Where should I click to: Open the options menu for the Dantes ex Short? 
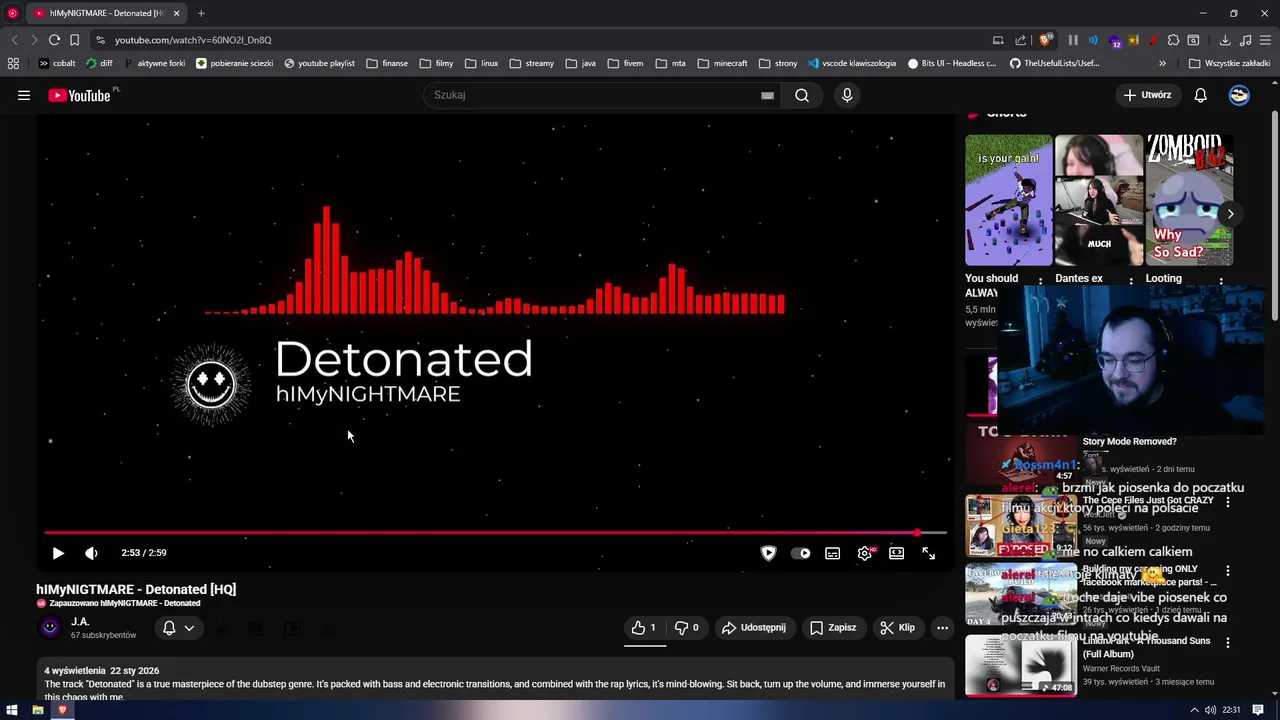point(1131,281)
